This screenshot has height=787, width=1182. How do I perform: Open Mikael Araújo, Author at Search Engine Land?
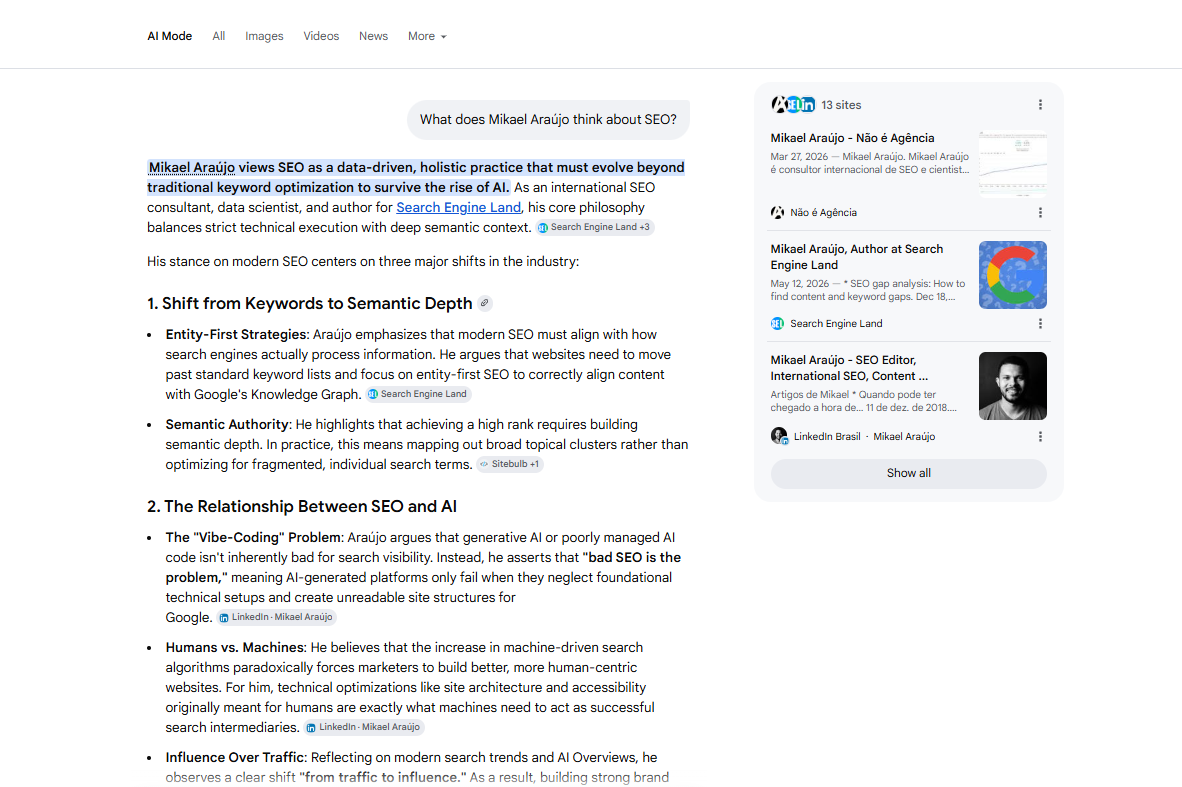[x=856, y=257]
